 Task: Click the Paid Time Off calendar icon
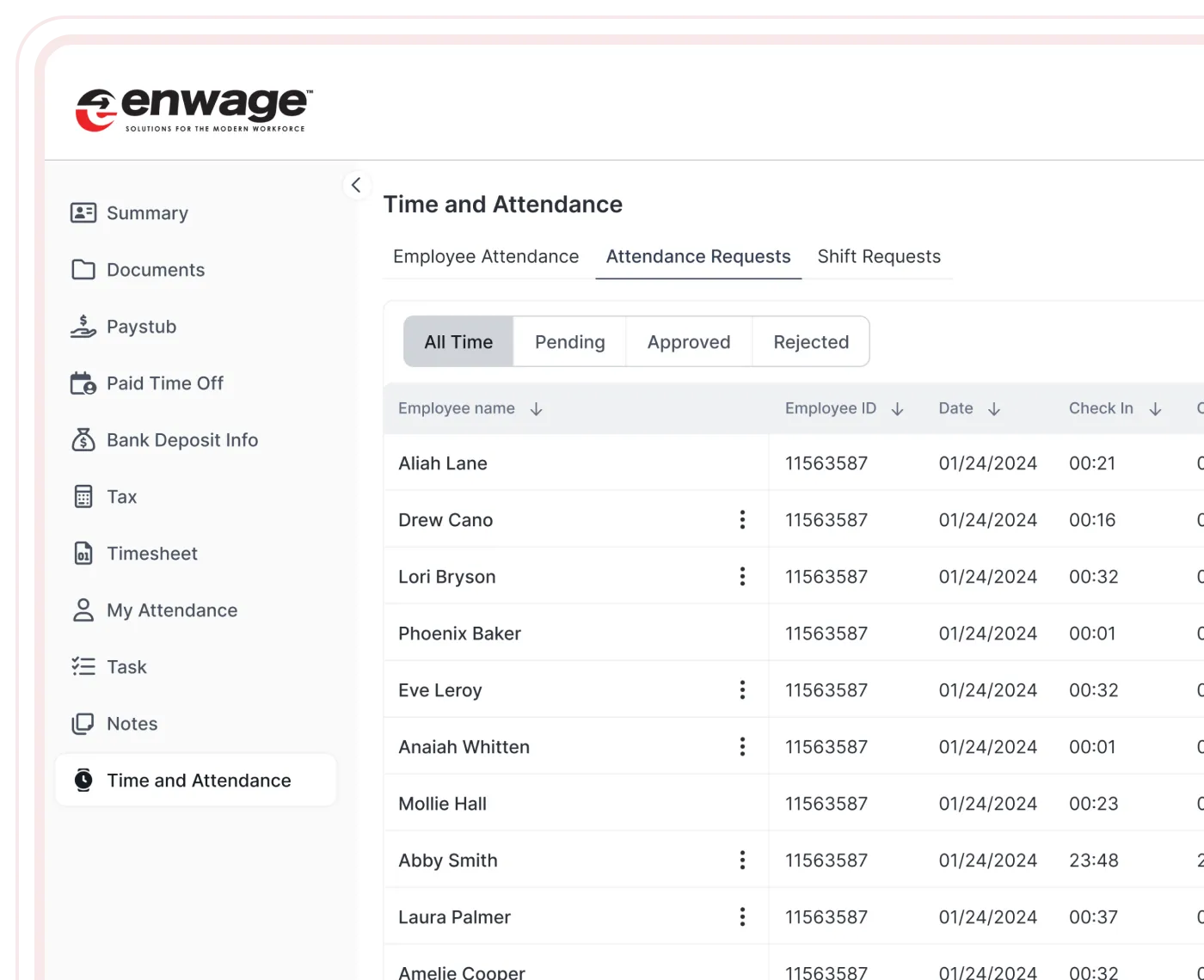point(83,383)
